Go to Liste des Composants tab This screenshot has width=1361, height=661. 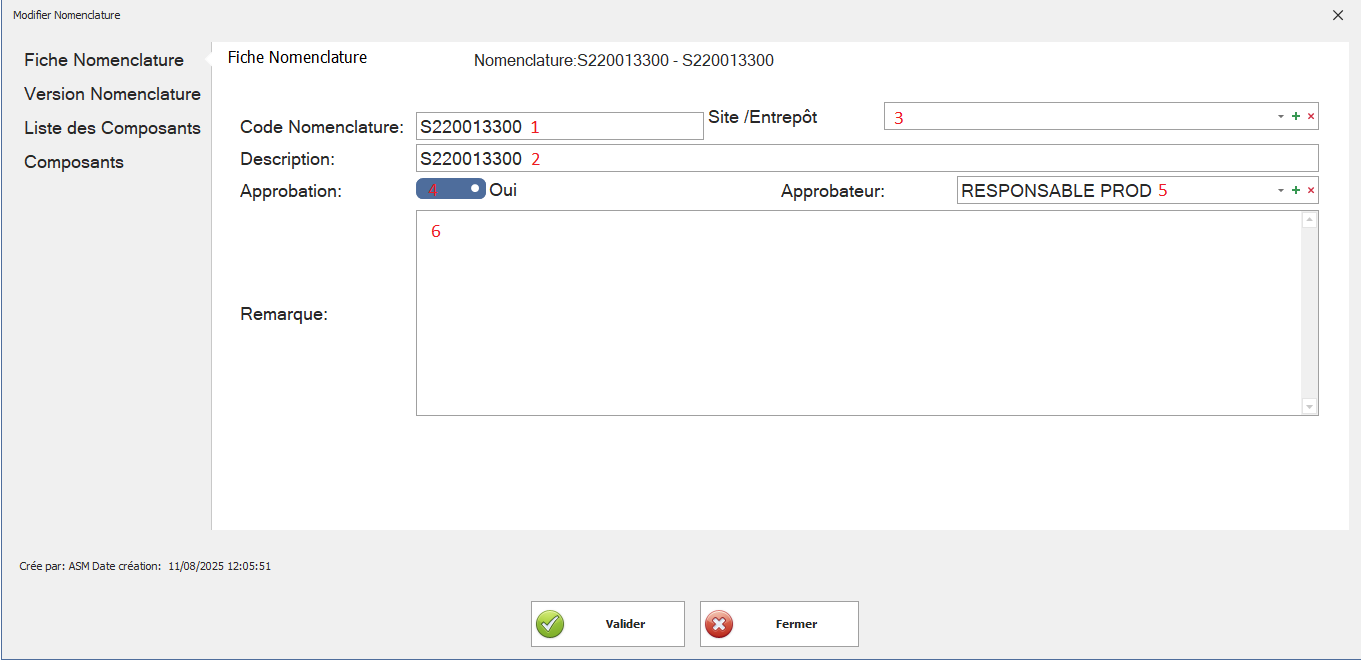pos(112,128)
